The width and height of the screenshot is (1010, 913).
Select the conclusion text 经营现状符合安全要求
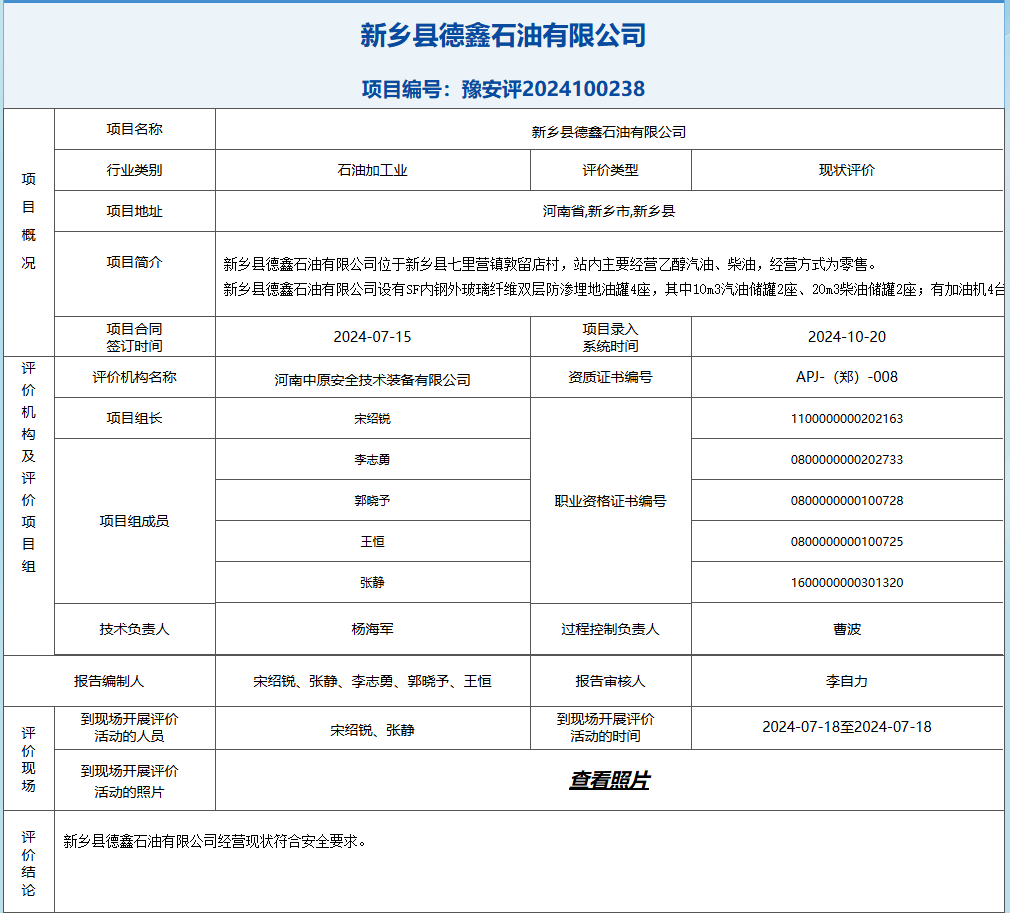(x=288, y=841)
